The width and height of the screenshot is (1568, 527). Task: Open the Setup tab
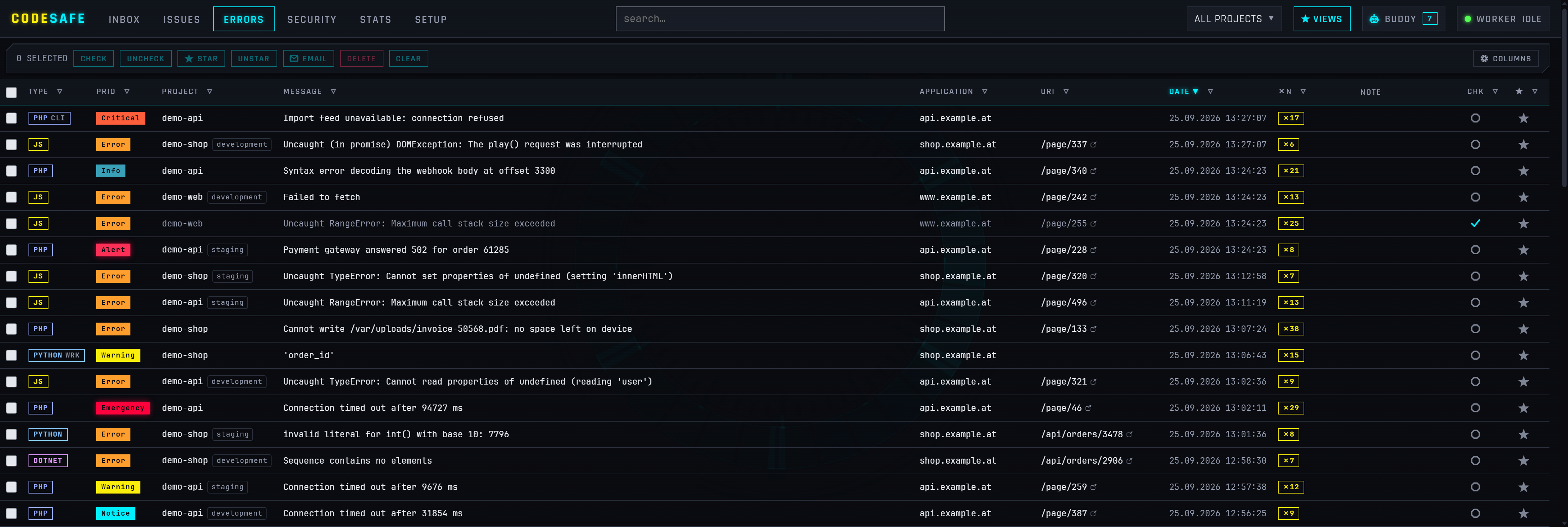coord(430,20)
